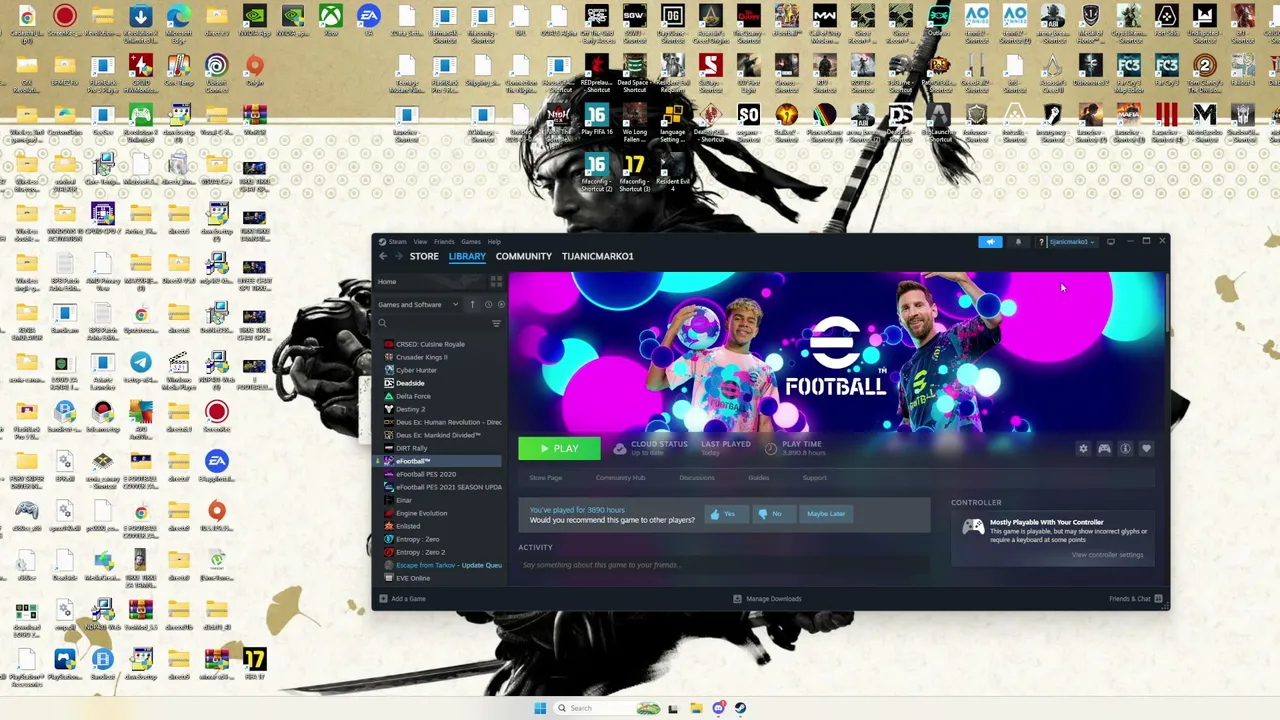Open the View menu in Steam
The width and height of the screenshot is (1280, 720).
420,242
